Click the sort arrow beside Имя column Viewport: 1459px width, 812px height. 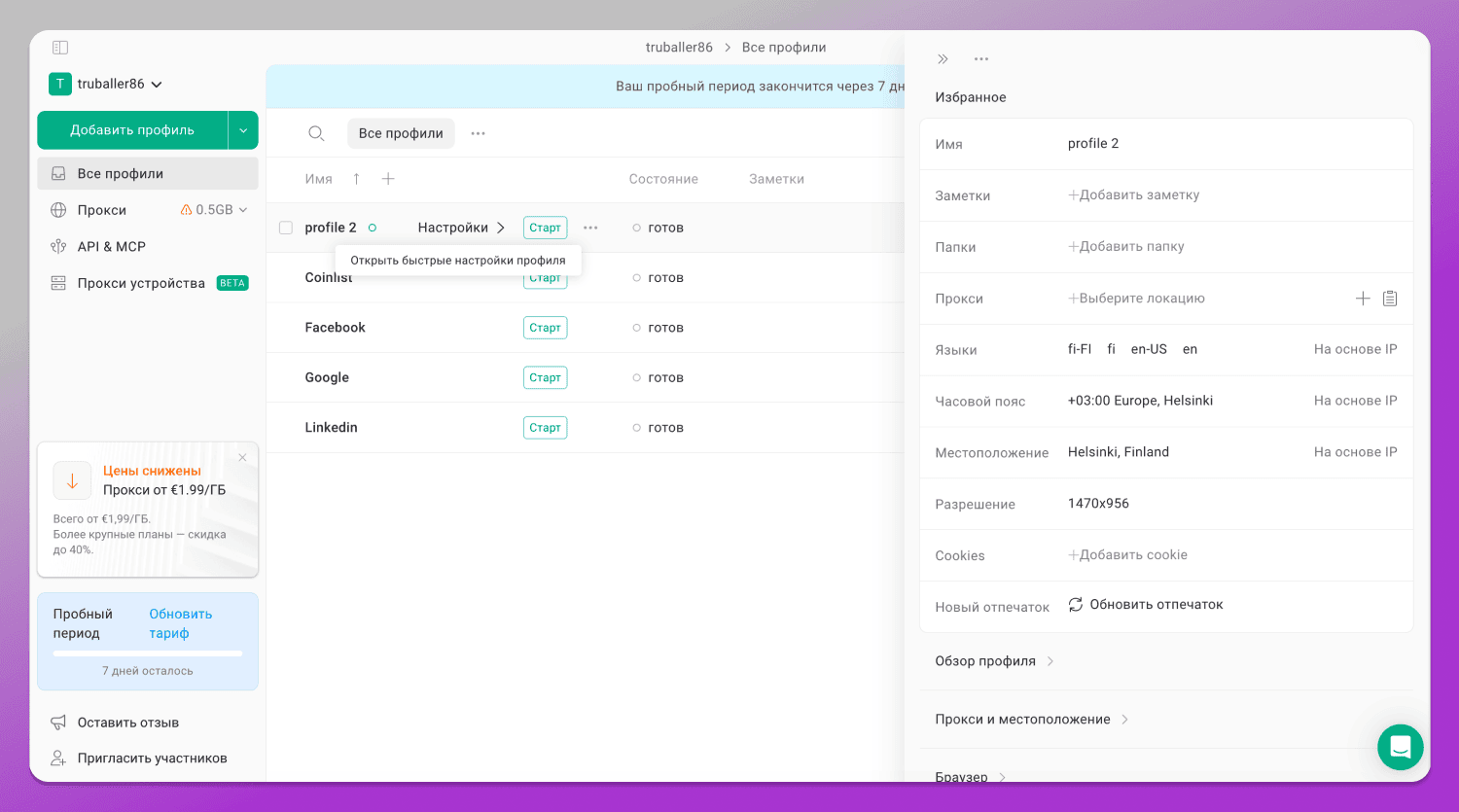(x=356, y=179)
